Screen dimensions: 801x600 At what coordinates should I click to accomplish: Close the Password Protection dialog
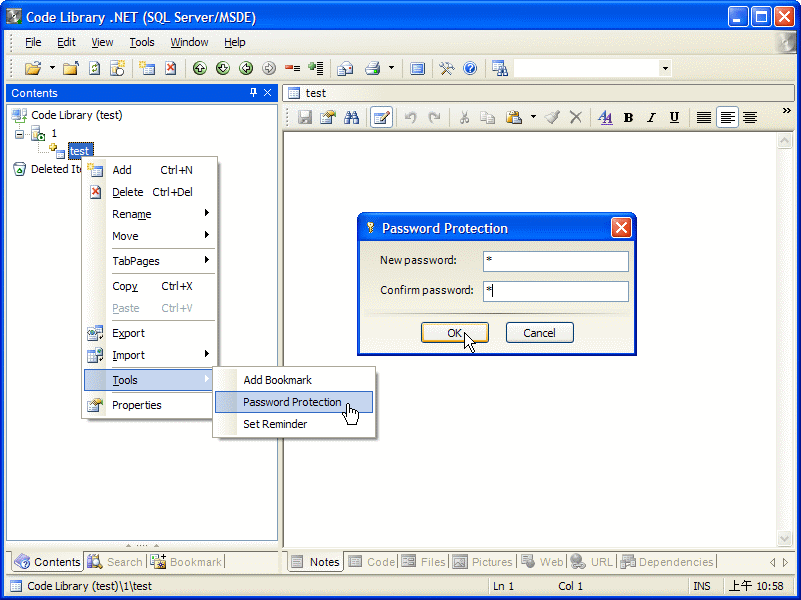tap(621, 228)
